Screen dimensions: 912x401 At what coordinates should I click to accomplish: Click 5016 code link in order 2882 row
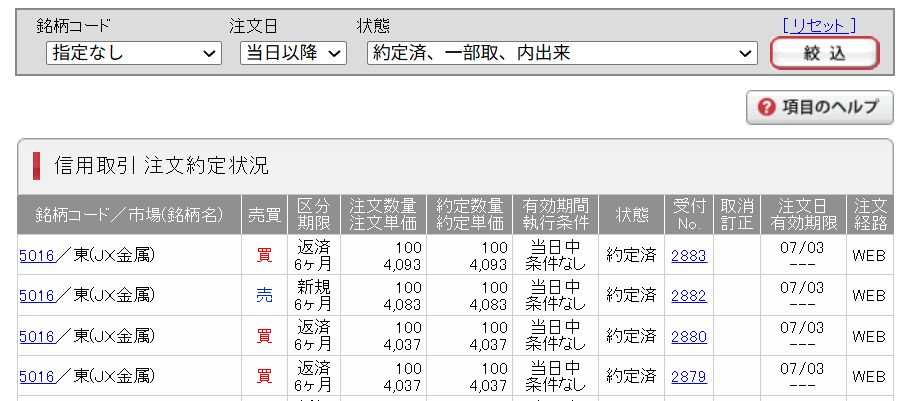coord(37,296)
